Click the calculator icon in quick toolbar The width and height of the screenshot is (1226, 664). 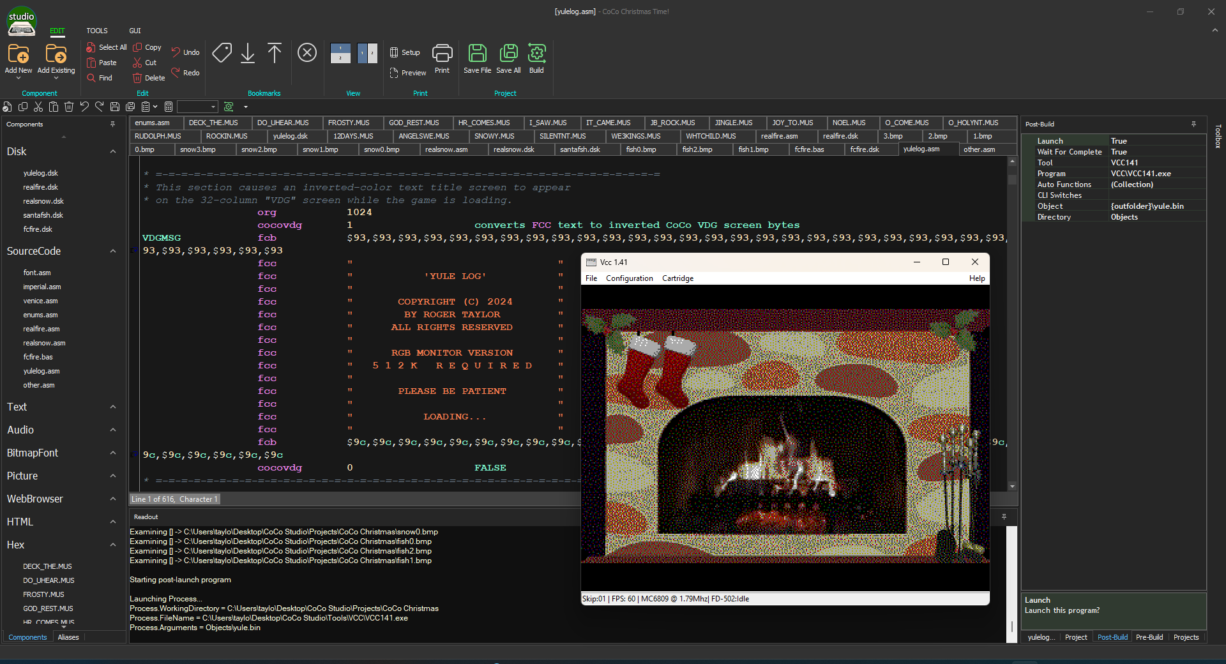coord(169,106)
